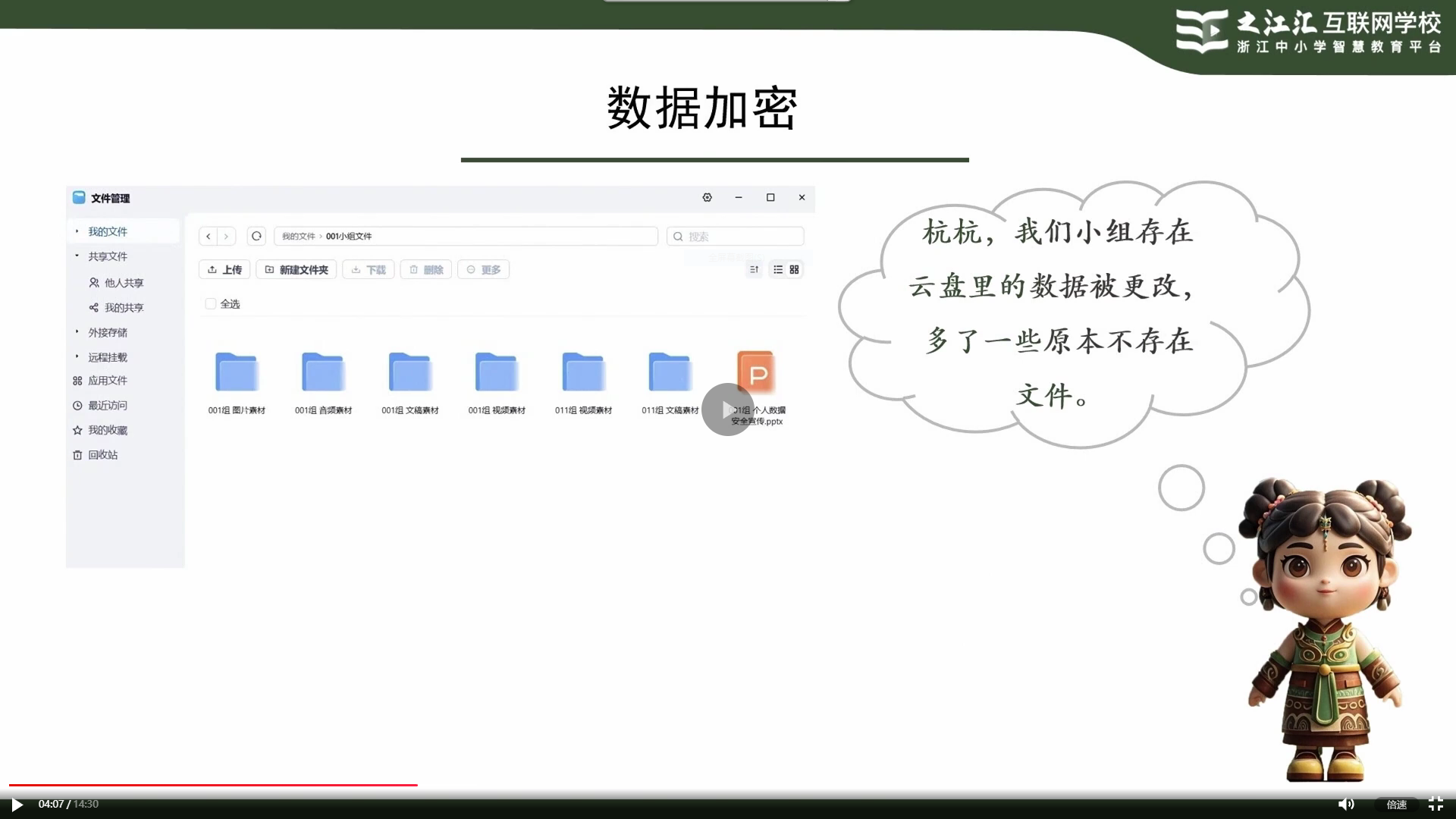Open 应用文件 in the sidebar
The image size is (1456, 819).
tap(108, 381)
